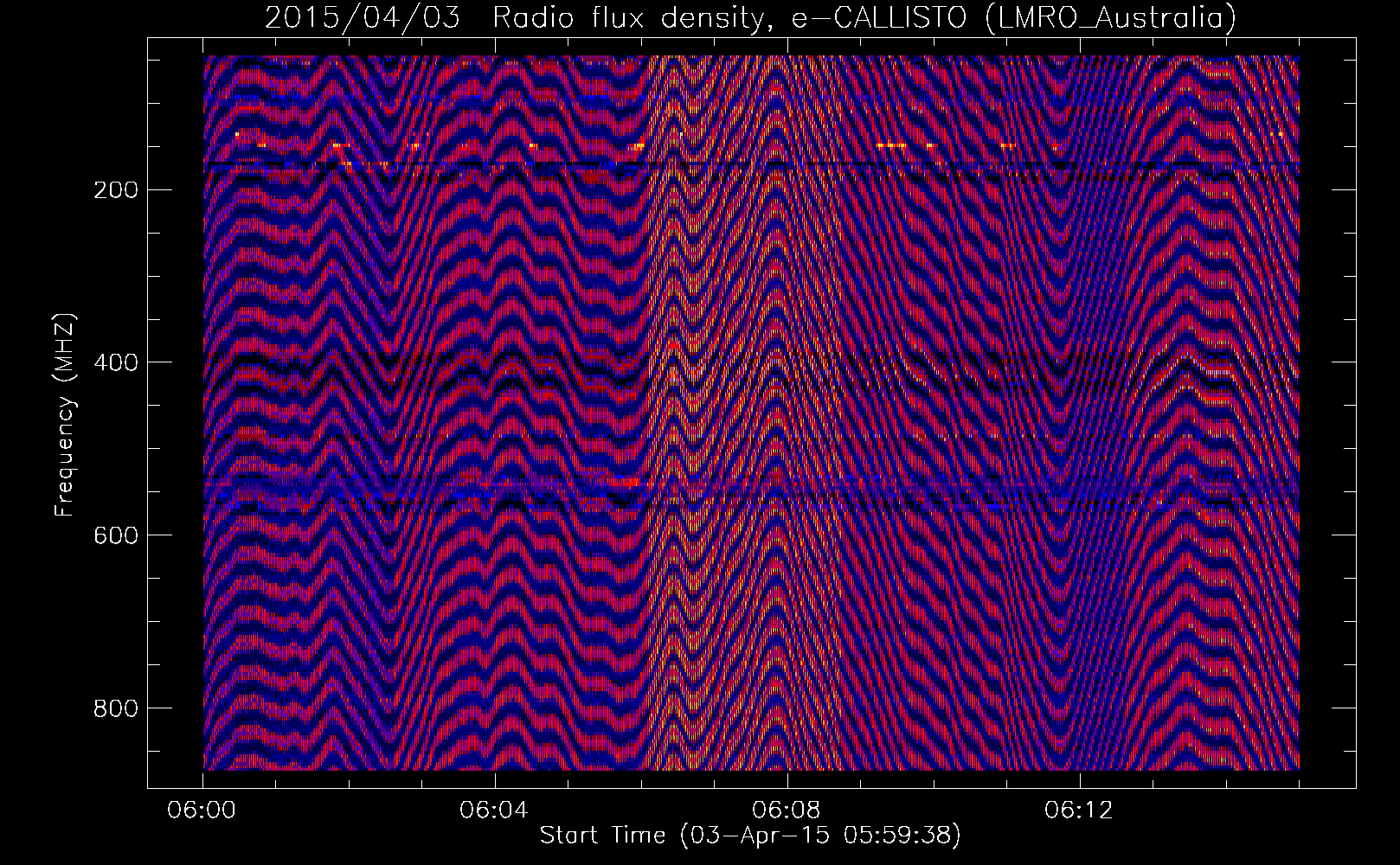1400x865 pixels.
Task: Click the '06:12' time tick label
Action: tap(1079, 811)
